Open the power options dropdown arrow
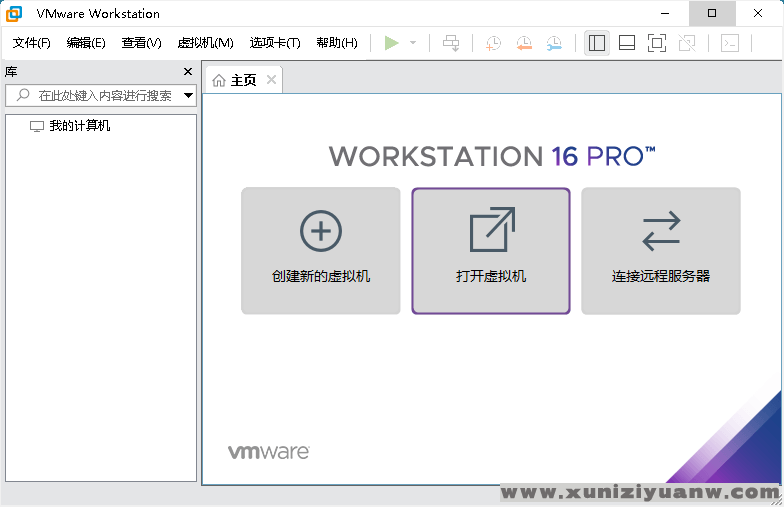Viewport: 784px width, 507px height. point(413,43)
